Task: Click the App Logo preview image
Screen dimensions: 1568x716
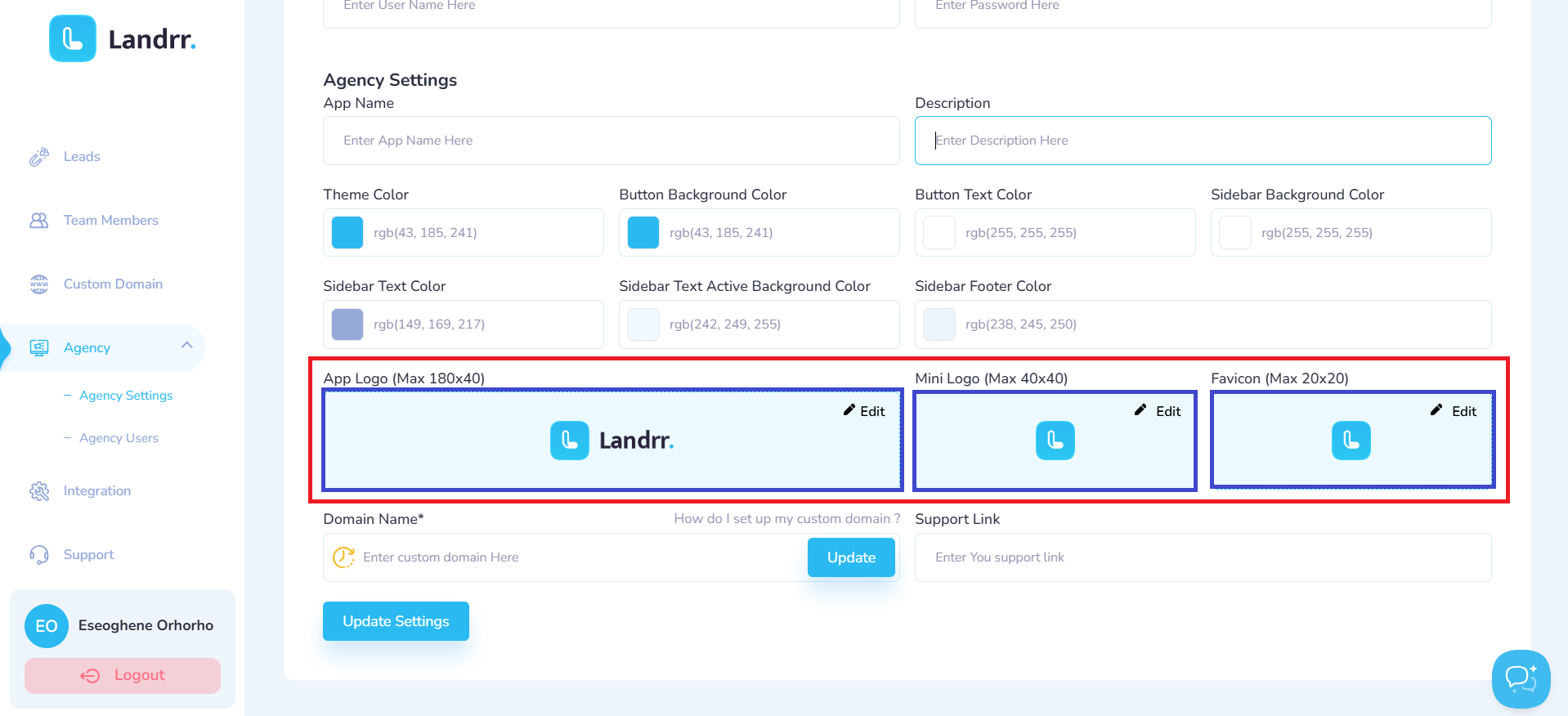Action: (612, 441)
